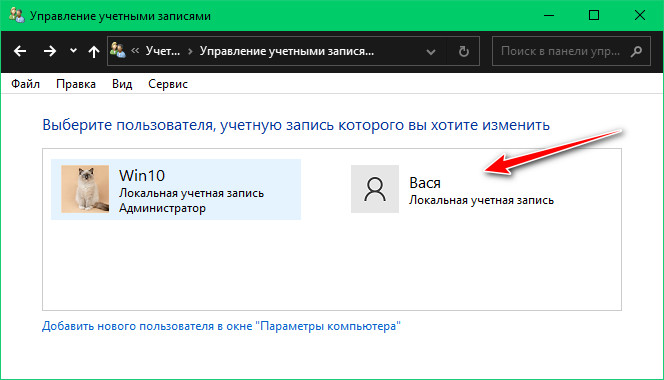Image resolution: width=664 pixels, height=380 pixels.
Task: Open the Вид menu
Action: (x=122, y=84)
